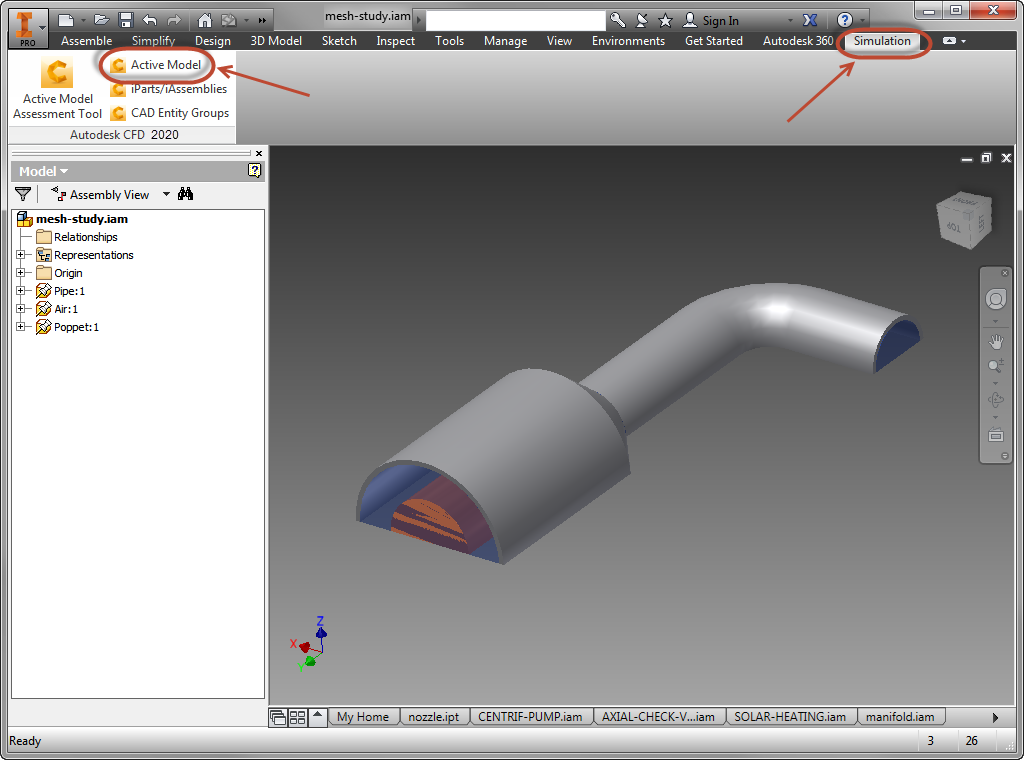Switch to the Simplify ribbon tab
The width and height of the screenshot is (1024, 760).
click(x=153, y=40)
